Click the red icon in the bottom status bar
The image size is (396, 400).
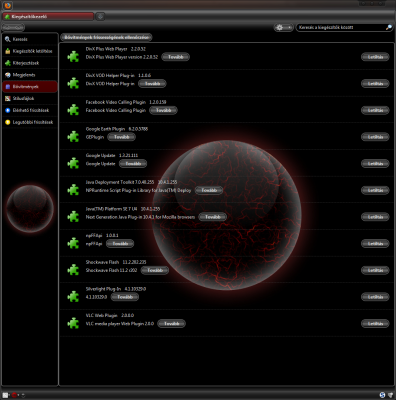click(14, 395)
